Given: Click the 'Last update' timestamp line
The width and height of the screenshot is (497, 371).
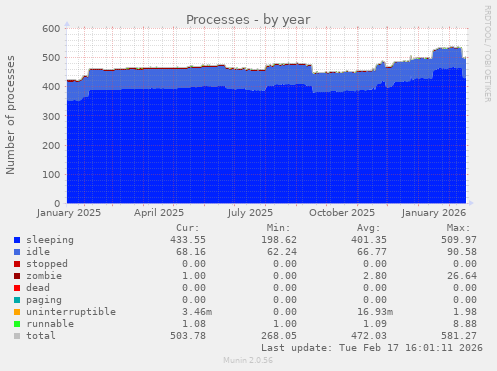Looking at the screenshot, I should (x=372, y=348).
